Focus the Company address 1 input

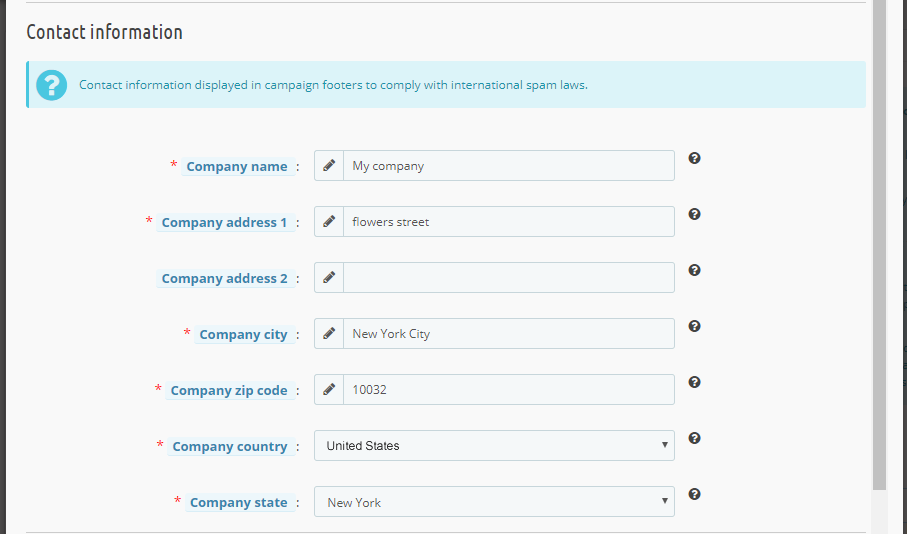(x=508, y=222)
